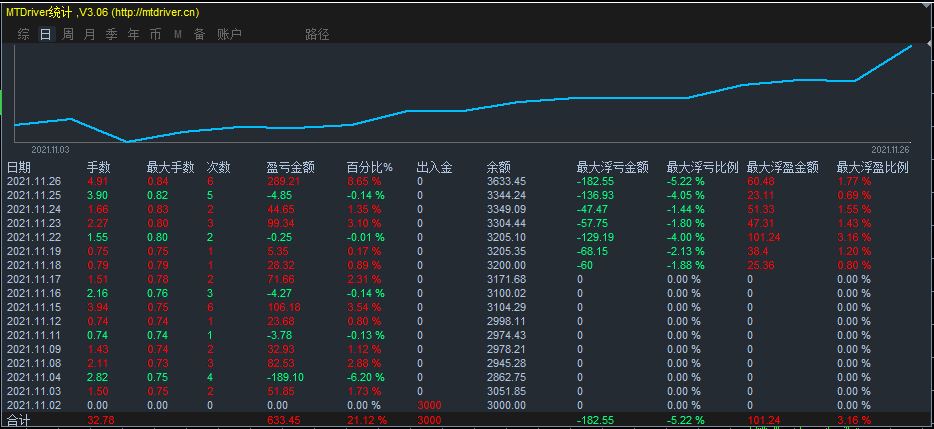Switch to the 综 summary tab
The width and height of the screenshot is (934, 429).
pyautogui.click(x=24, y=35)
